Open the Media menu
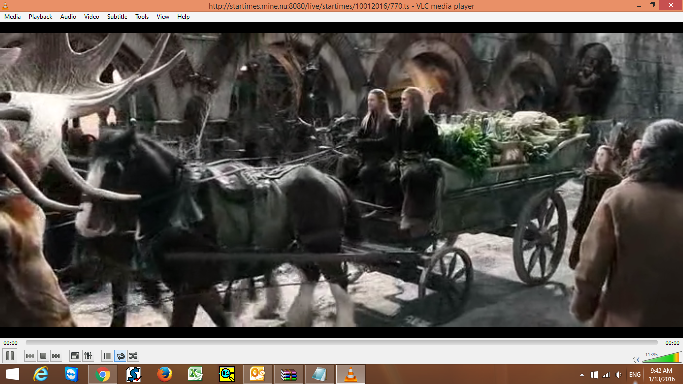The height and width of the screenshot is (384, 683). (x=12, y=17)
